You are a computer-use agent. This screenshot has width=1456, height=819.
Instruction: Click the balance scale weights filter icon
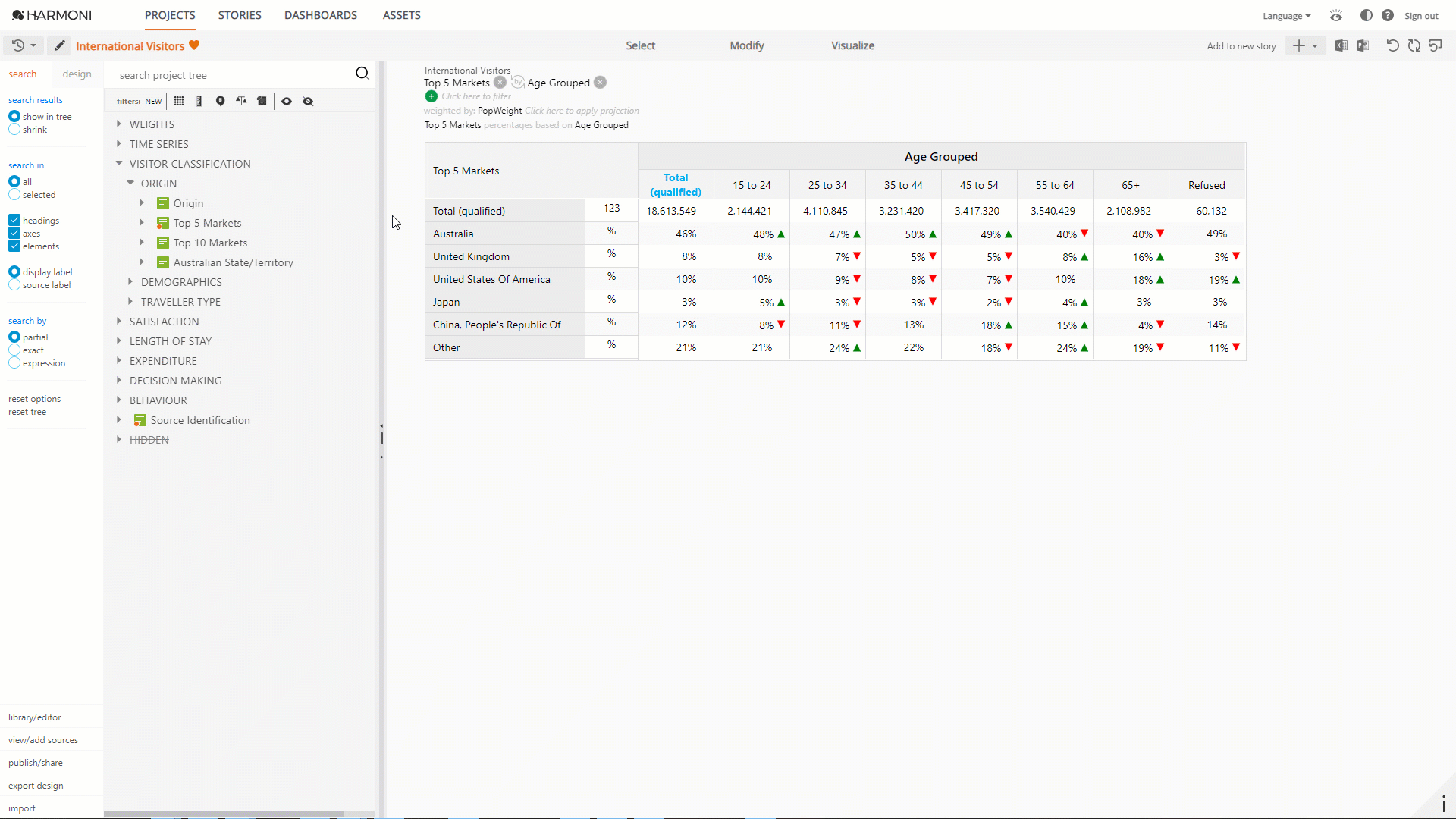tap(241, 101)
